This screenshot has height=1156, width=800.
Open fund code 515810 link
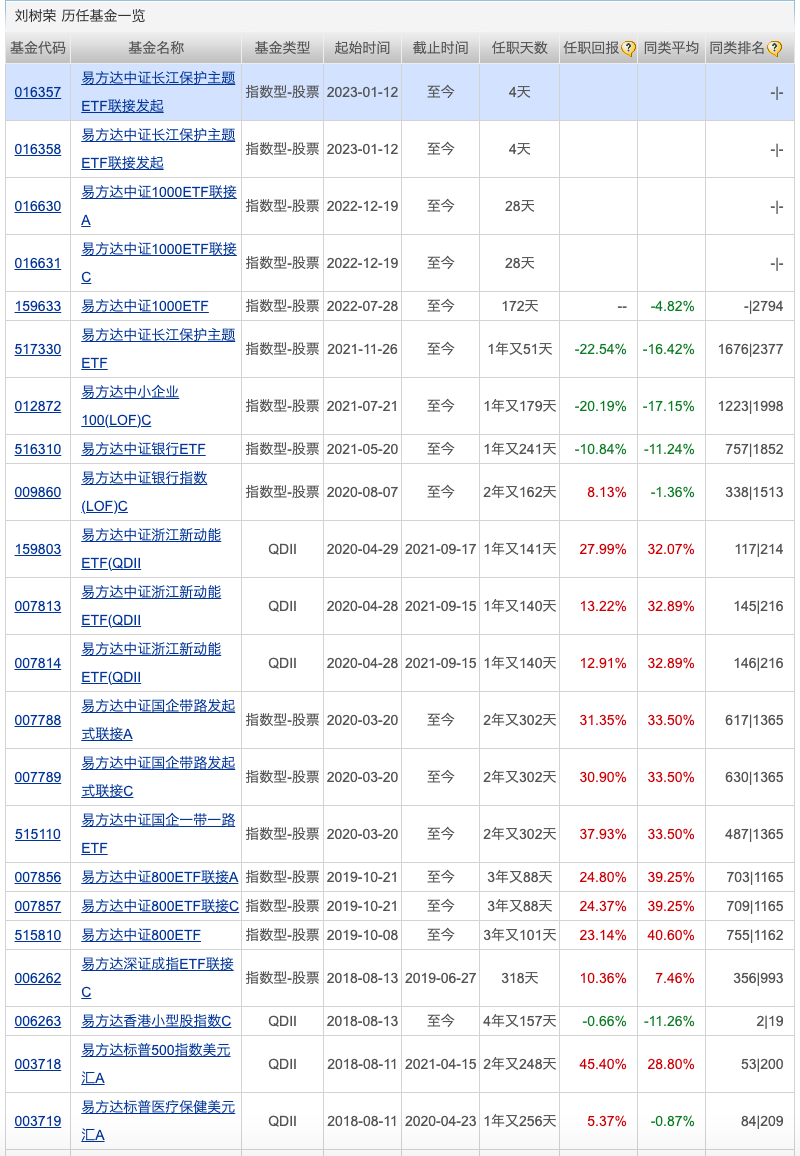point(38,935)
